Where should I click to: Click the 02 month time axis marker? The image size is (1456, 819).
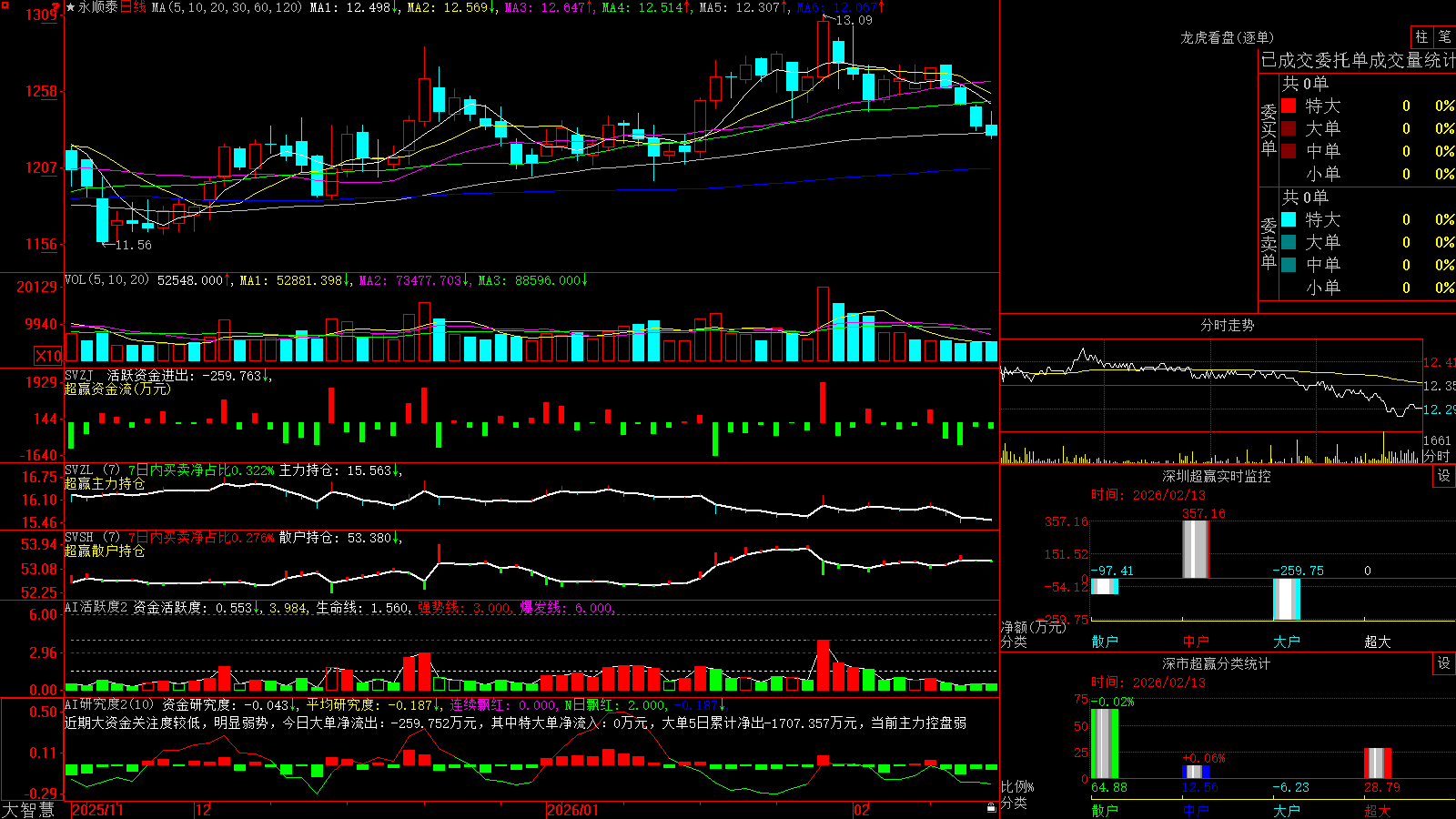(861, 810)
